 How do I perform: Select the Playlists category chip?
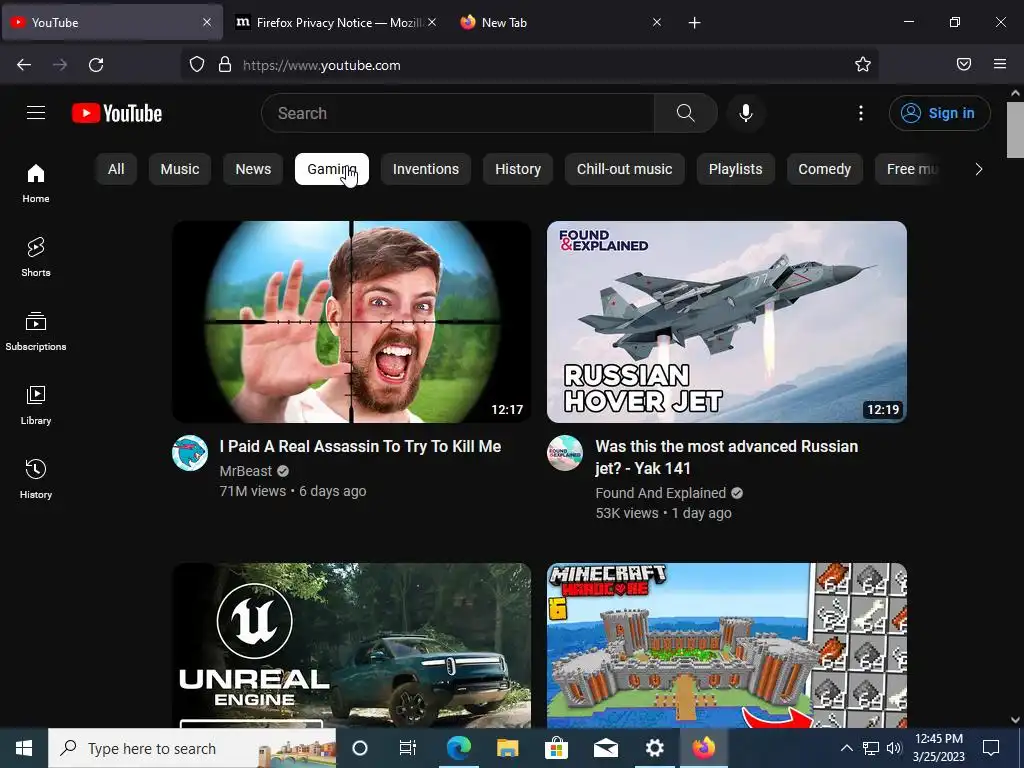pos(736,169)
